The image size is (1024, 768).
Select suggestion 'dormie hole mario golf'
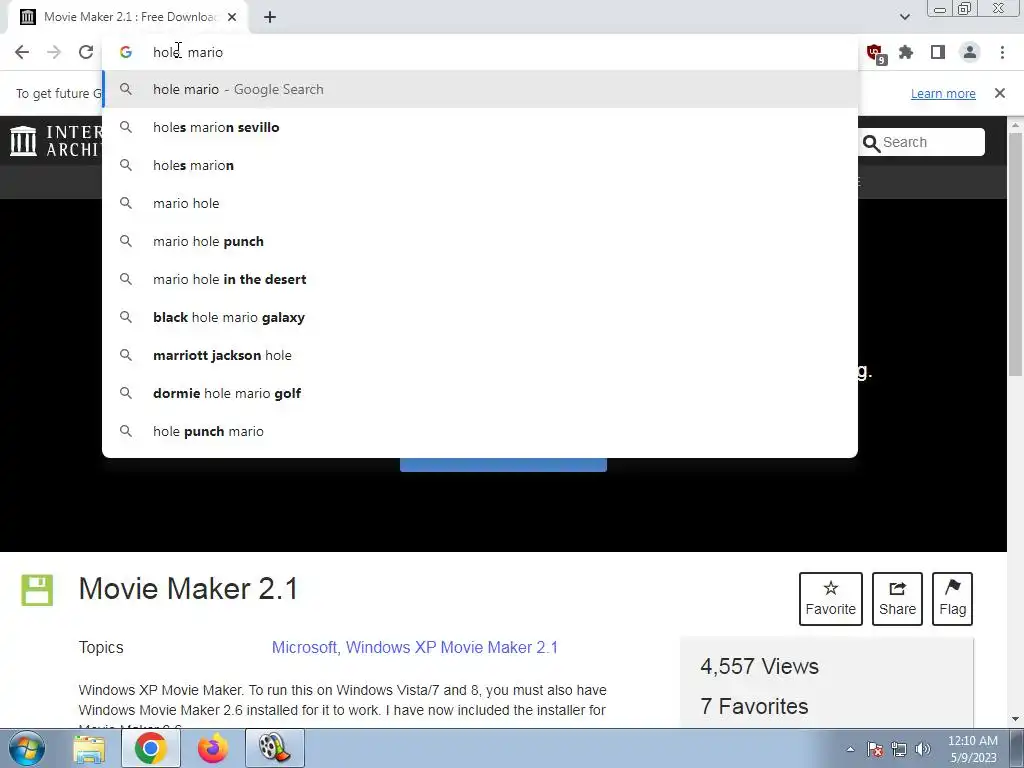point(480,393)
